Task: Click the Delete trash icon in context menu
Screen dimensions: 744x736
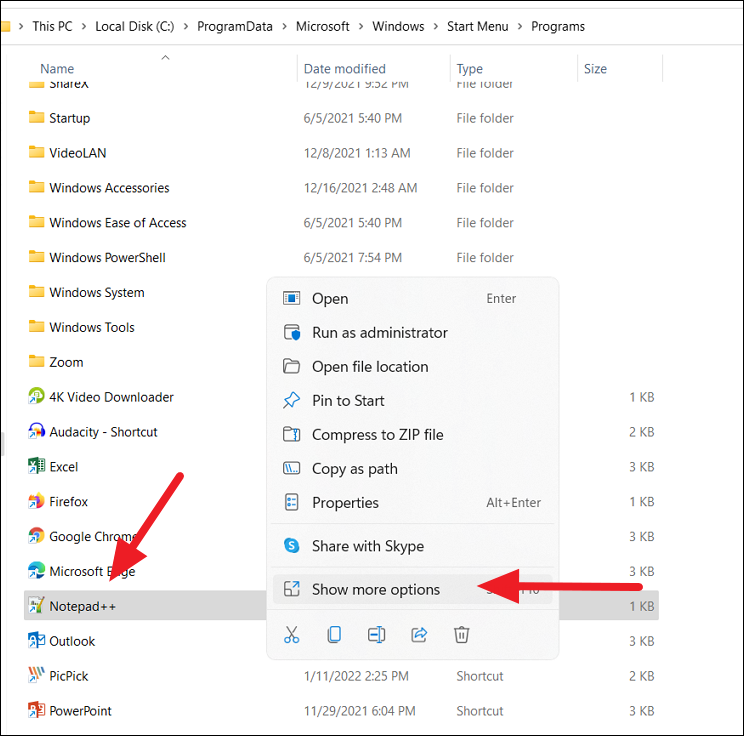Action: point(461,634)
